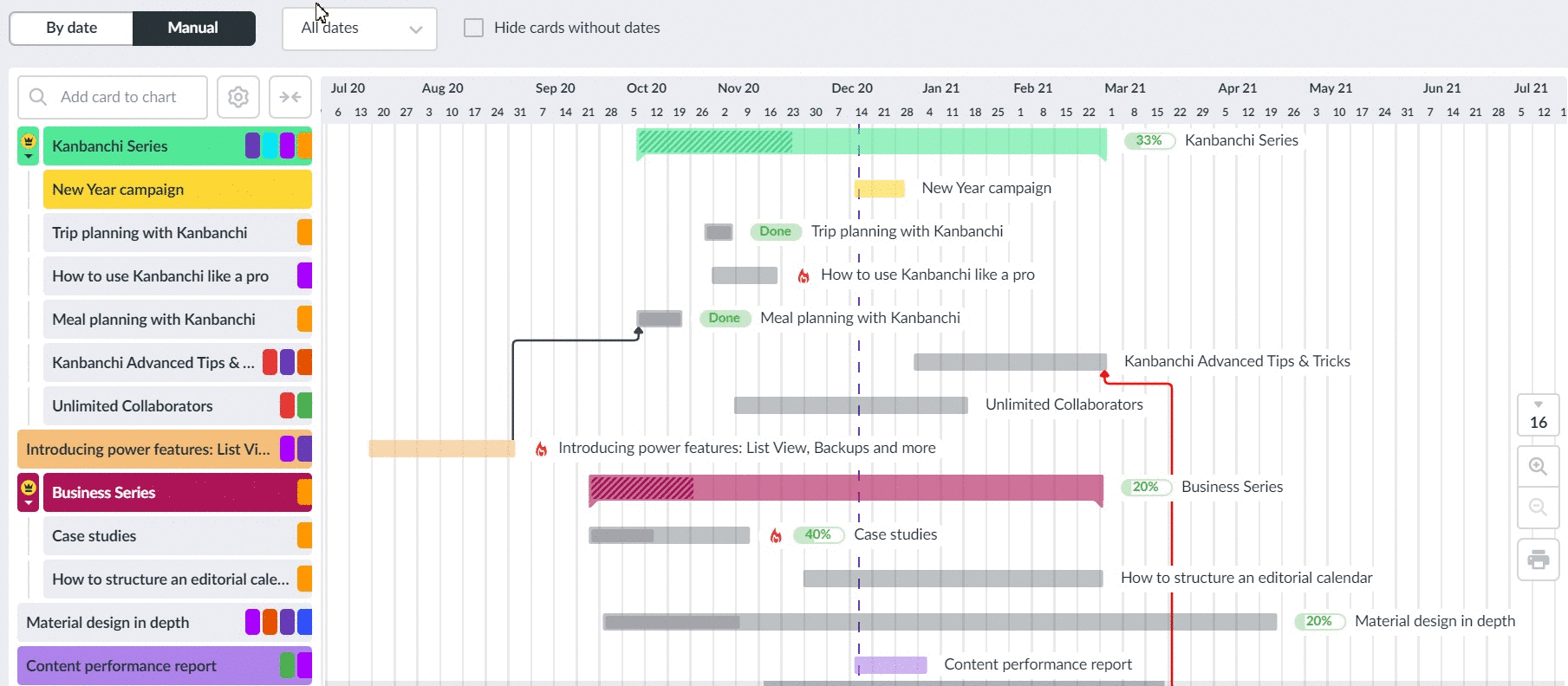Viewport: 1568px width, 686px height.
Task: Click Introducing power features orange bar
Action: point(442,449)
